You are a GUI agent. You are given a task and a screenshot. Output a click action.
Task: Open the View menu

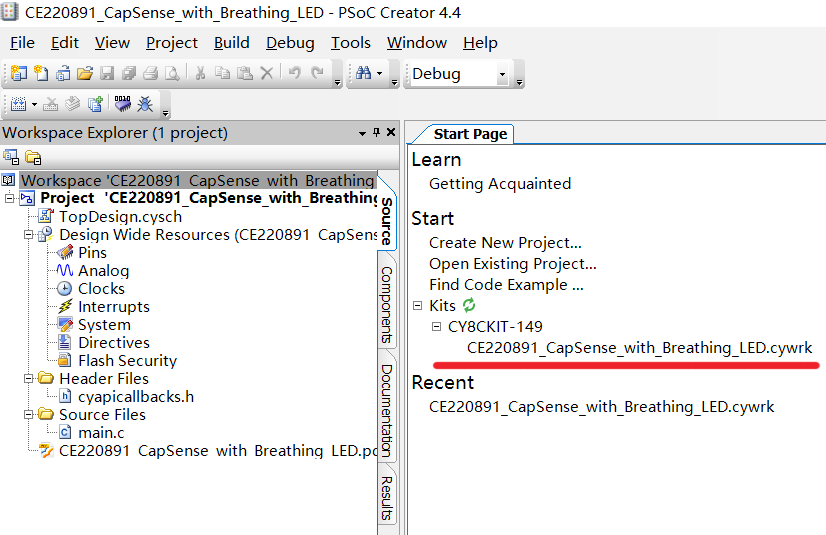click(112, 43)
